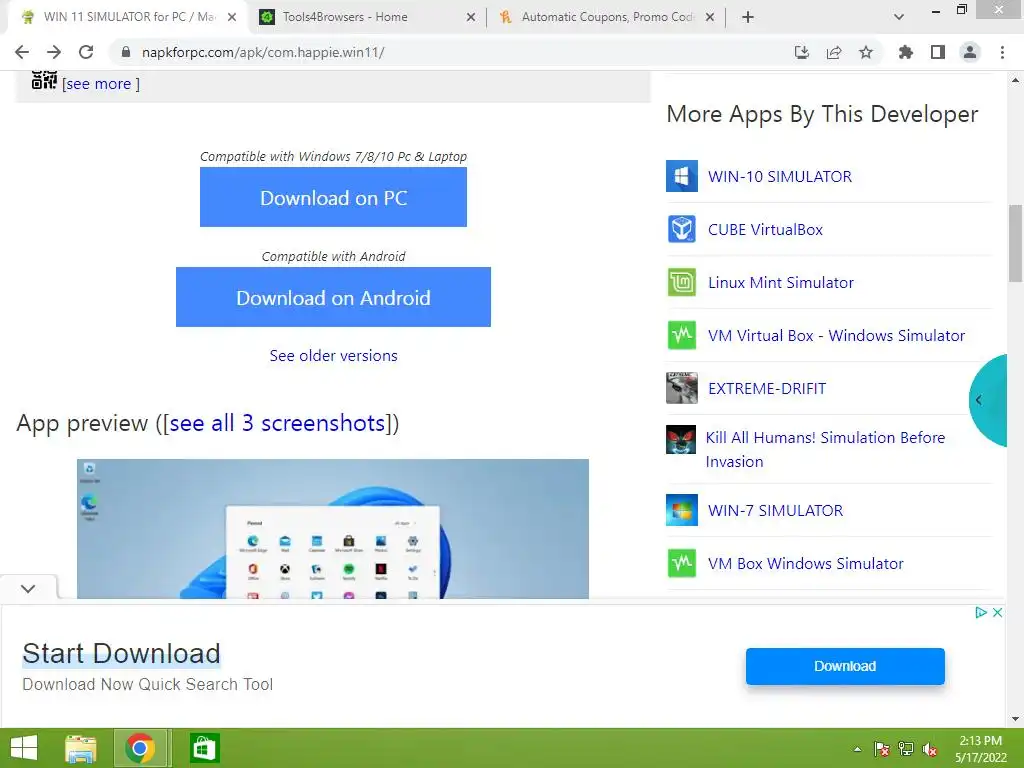Screen dimensions: 1024x768
Task: Collapse the bottom ad with the chevron
Action: click(x=28, y=588)
